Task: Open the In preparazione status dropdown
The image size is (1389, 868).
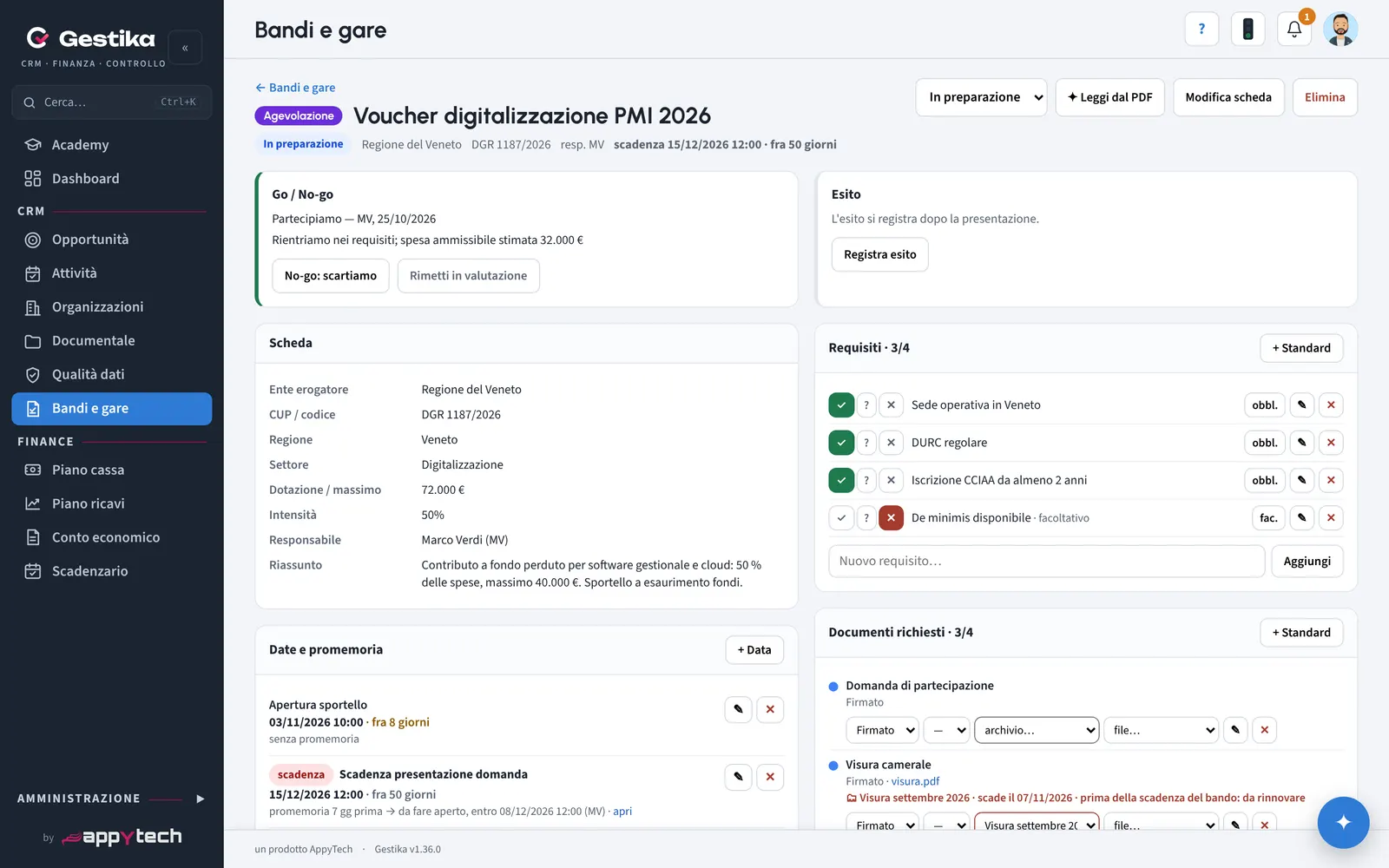Action: 981,97
